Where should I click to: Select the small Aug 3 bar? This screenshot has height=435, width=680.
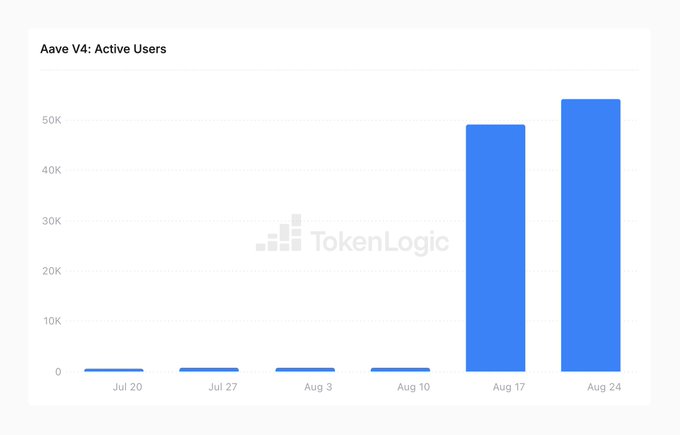tap(305, 370)
